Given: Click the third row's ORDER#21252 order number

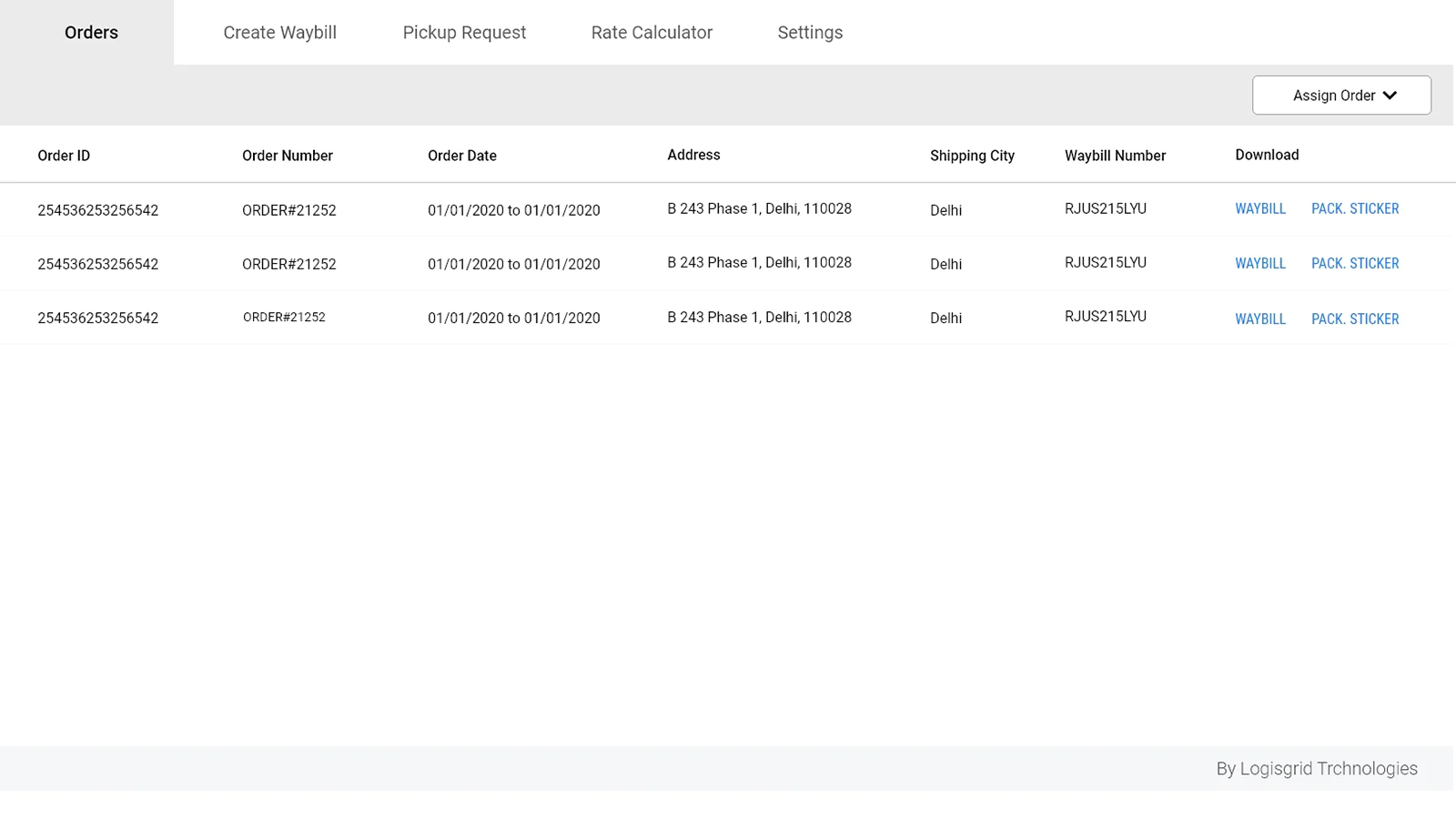Looking at the screenshot, I should pos(284,318).
